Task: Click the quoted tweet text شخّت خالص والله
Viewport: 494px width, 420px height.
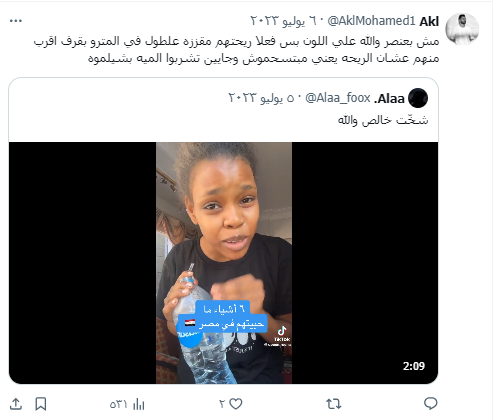Action: [383, 120]
